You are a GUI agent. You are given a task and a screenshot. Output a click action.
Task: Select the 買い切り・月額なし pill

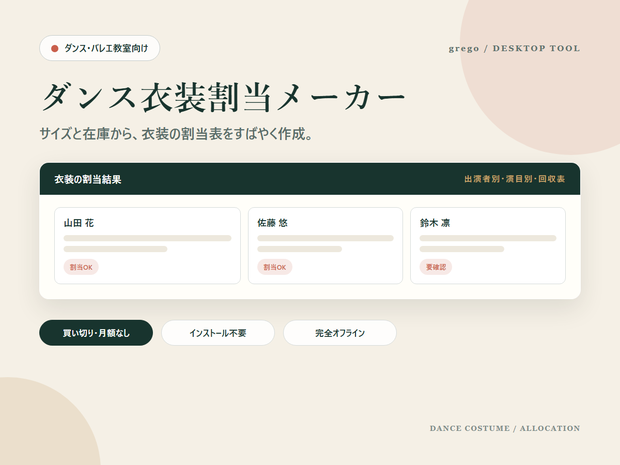point(96,333)
